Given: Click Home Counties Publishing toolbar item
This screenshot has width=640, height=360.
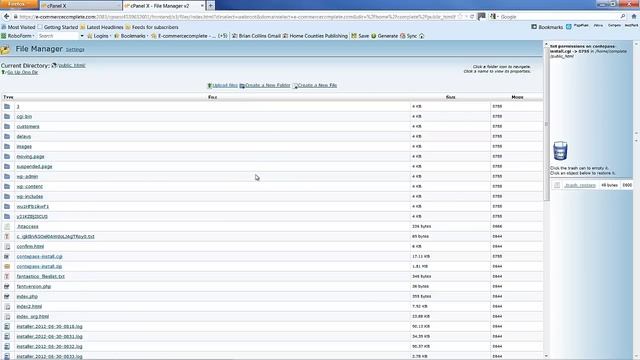Looking at the screenshot, I should [x=315, y=36].
